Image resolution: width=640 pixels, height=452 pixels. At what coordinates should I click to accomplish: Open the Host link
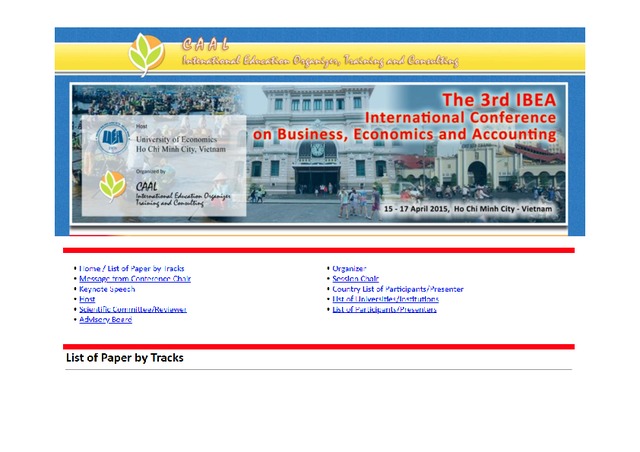click(88, 299)
